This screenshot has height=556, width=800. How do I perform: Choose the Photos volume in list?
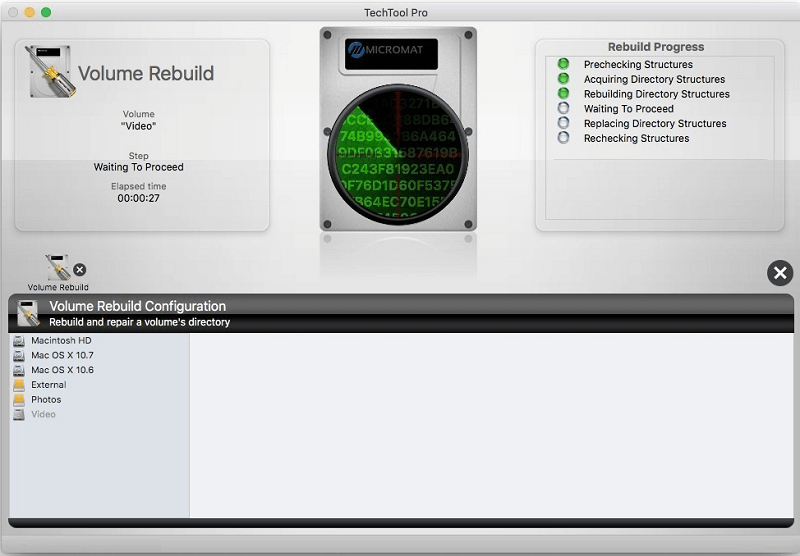click(46, 400)
